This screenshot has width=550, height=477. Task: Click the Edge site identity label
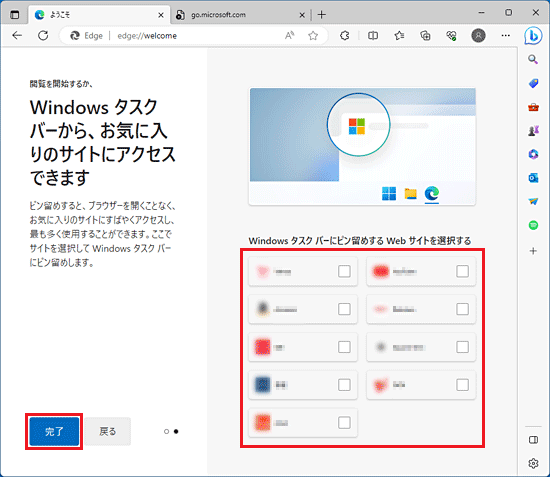coord(87,35)
